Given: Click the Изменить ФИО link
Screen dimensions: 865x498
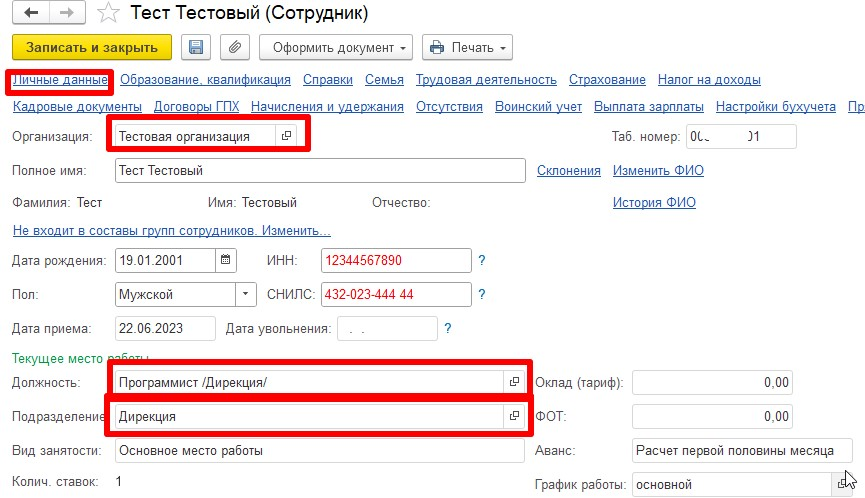Looking at the screenshot, I should pyautogui.click(x=658, y=171).
